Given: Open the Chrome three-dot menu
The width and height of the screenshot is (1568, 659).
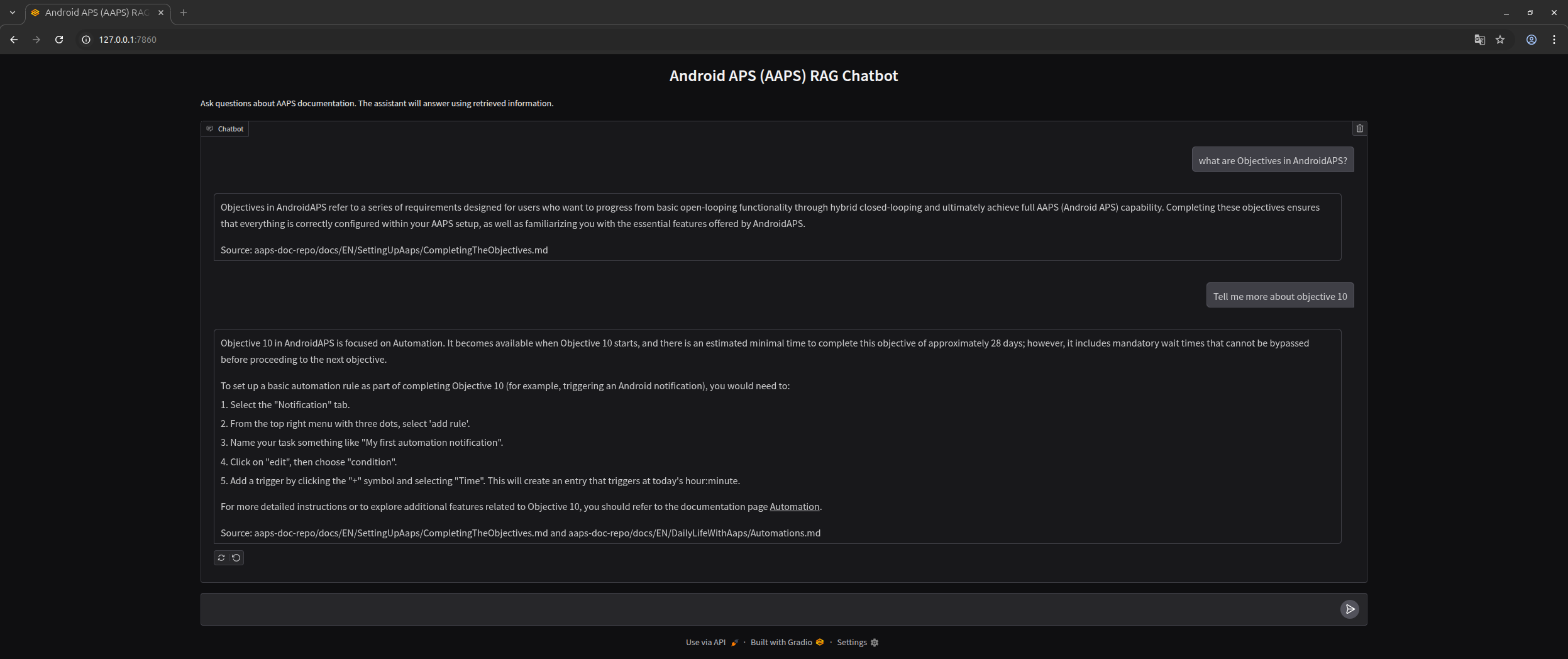Looking at the screenshot, I should pyautogui.click(x=1554, y=39).
